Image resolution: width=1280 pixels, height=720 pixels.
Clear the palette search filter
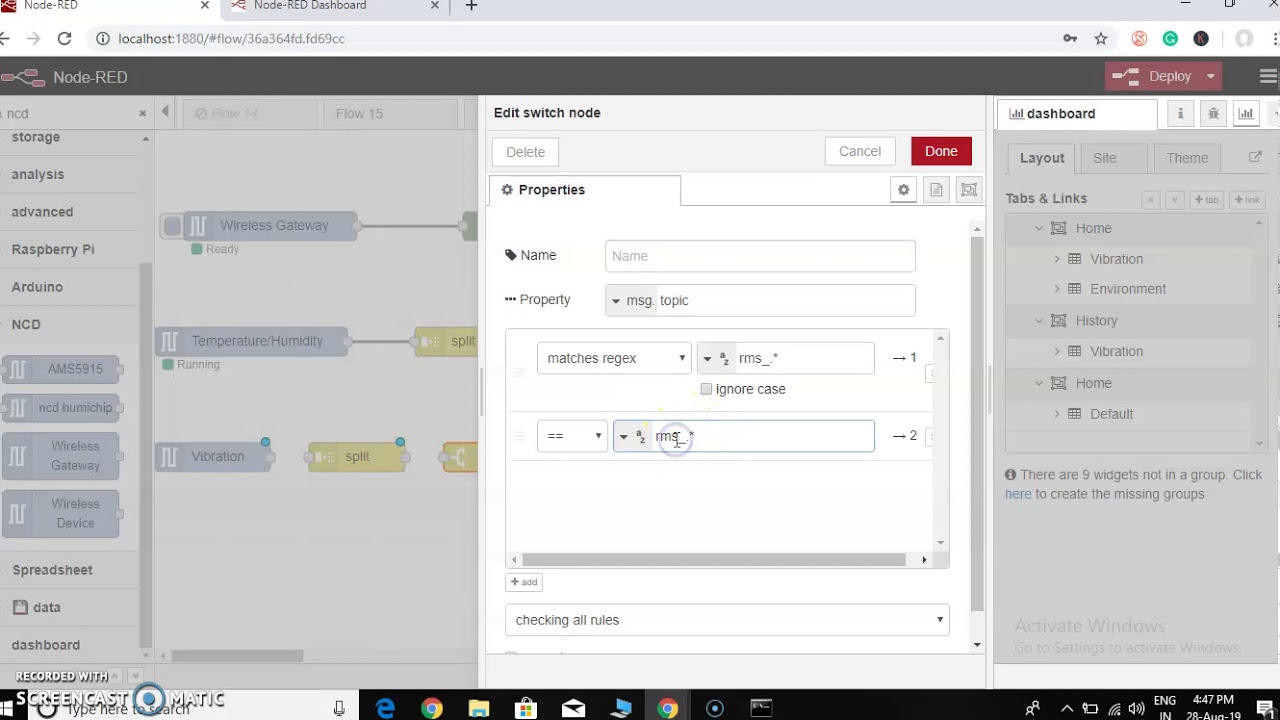(142, 114)
